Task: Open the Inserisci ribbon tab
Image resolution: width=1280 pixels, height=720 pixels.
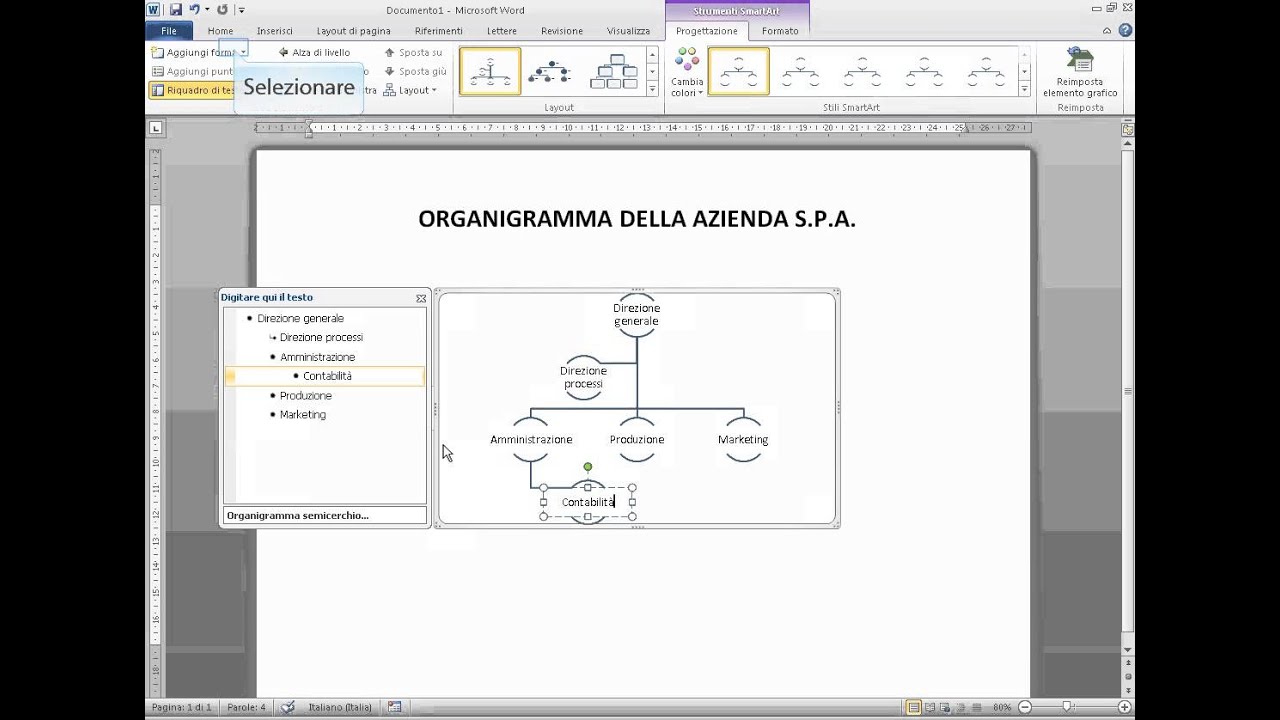Action: (x=274, y=31)
